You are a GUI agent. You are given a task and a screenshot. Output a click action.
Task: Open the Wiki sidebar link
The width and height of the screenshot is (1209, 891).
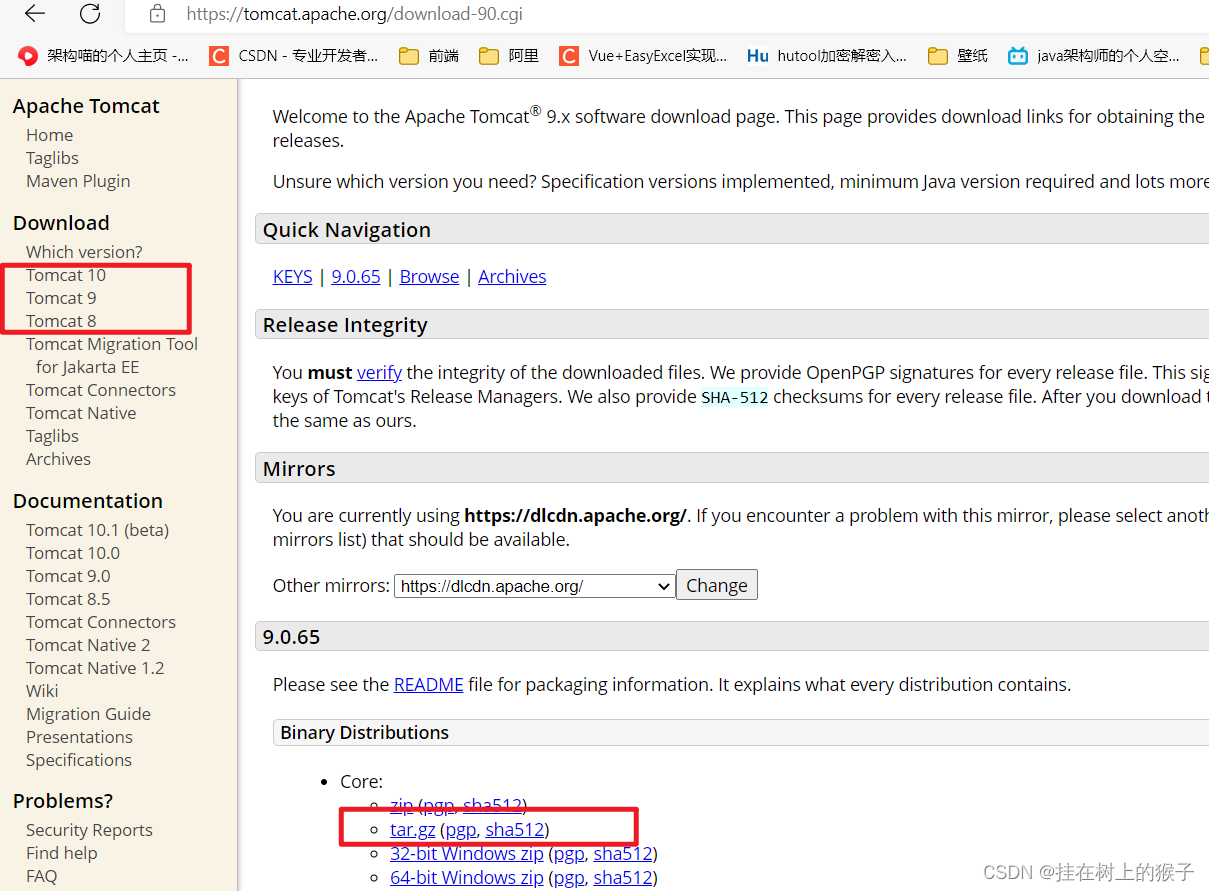pyautogui.click(x=42, y=691)
